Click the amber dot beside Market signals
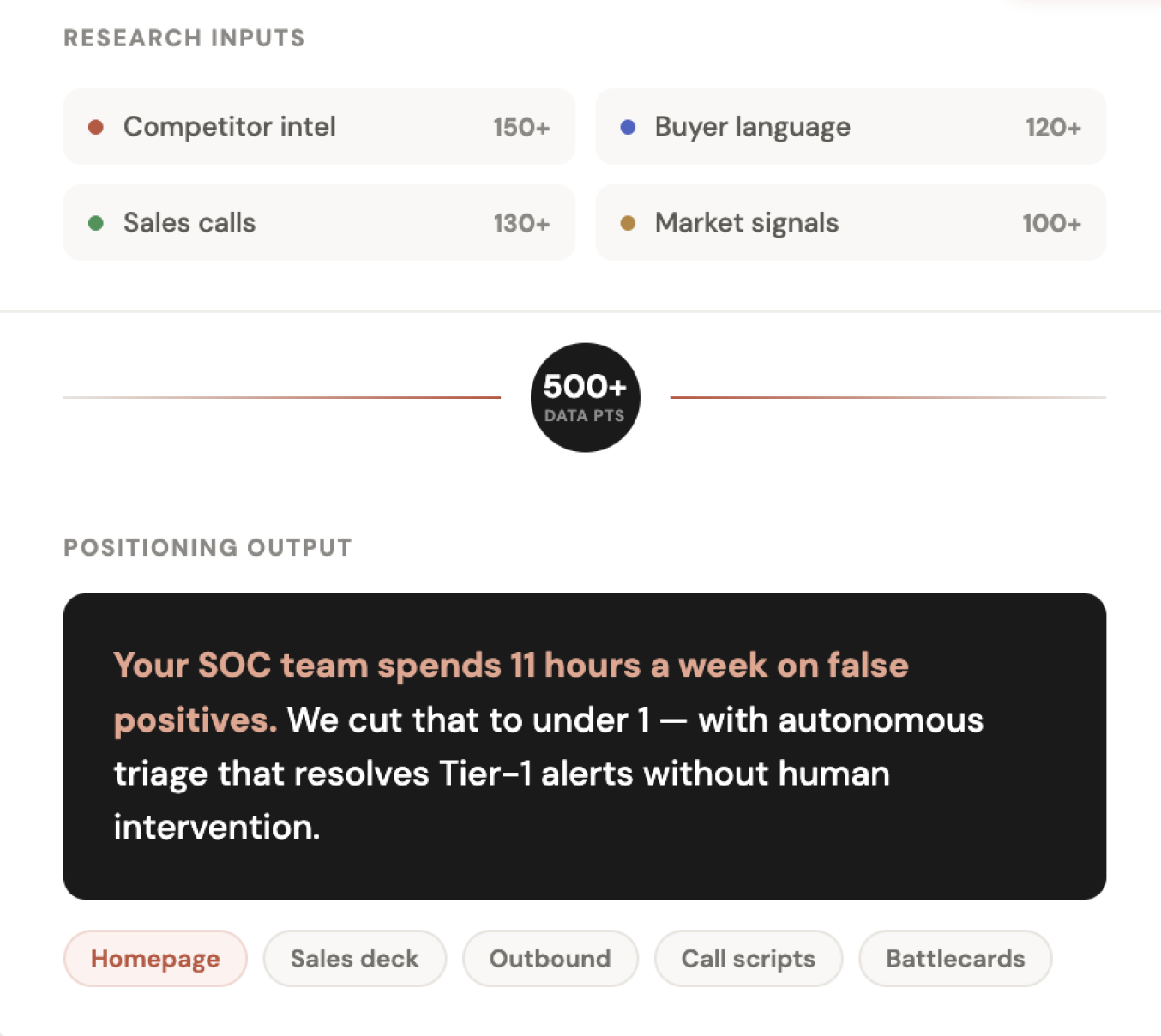Screen dimensions: 1161x1036 (x=628, y=223)
